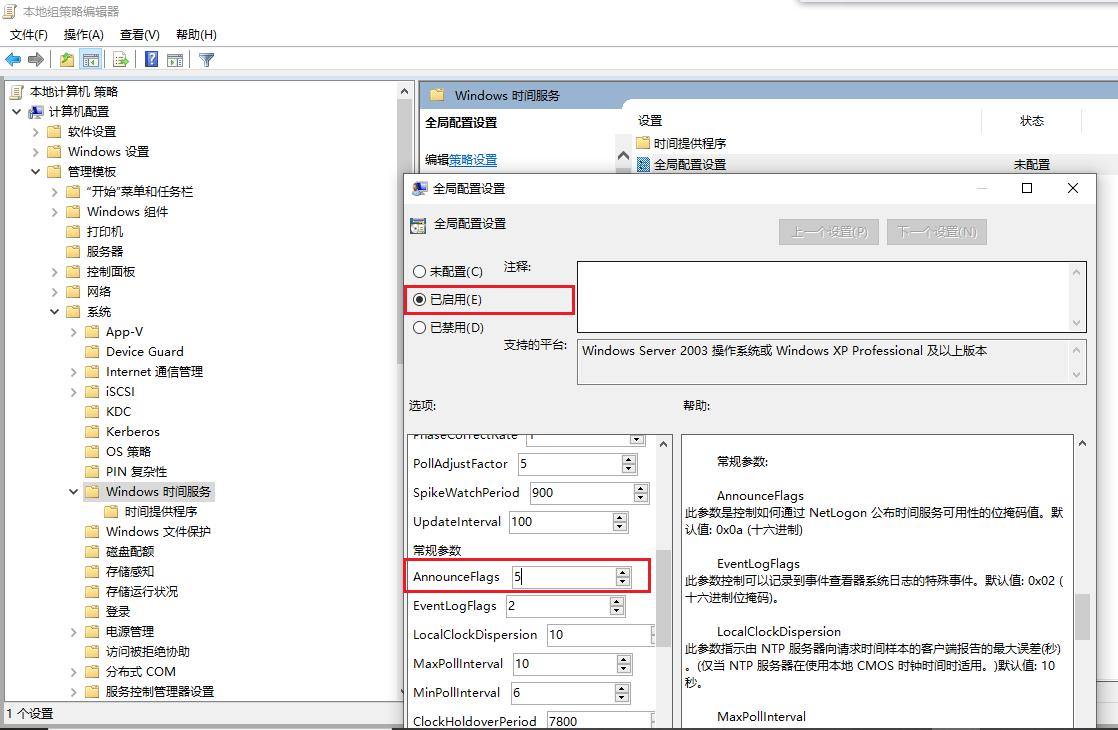Open Help using the question mark icon
1118x730 pixels.
[150, 59]
